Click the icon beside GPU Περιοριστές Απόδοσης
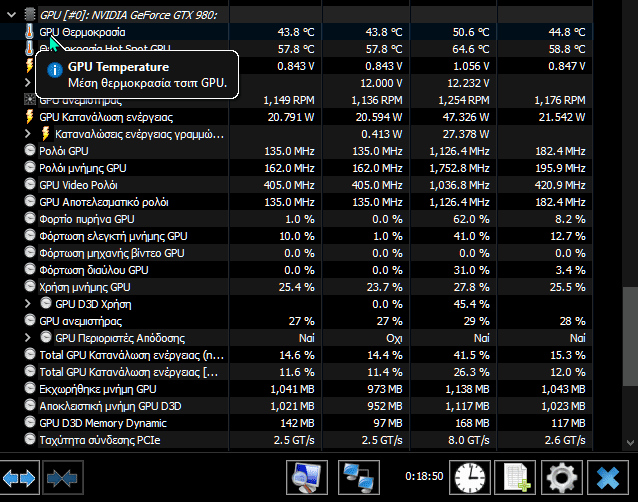Viewport: 638px width, 502px height. [x=46, y=338]
